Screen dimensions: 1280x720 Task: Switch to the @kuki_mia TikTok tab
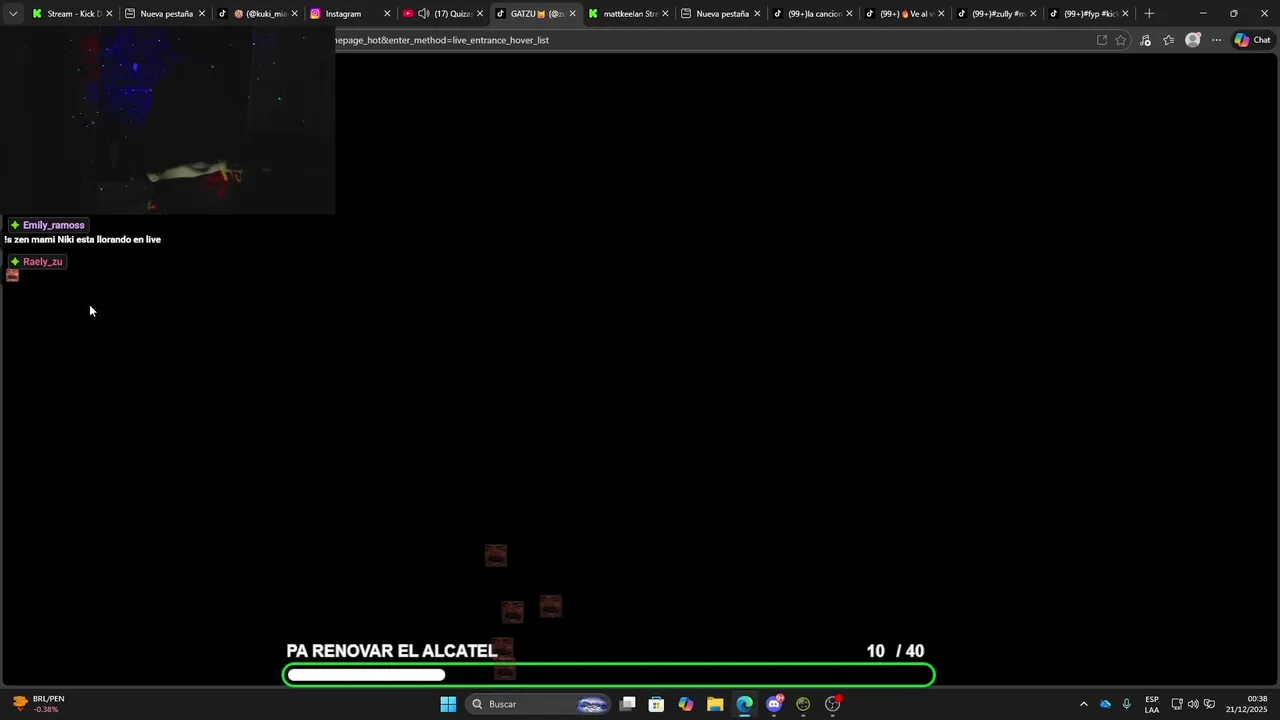(x=258, y=14)
